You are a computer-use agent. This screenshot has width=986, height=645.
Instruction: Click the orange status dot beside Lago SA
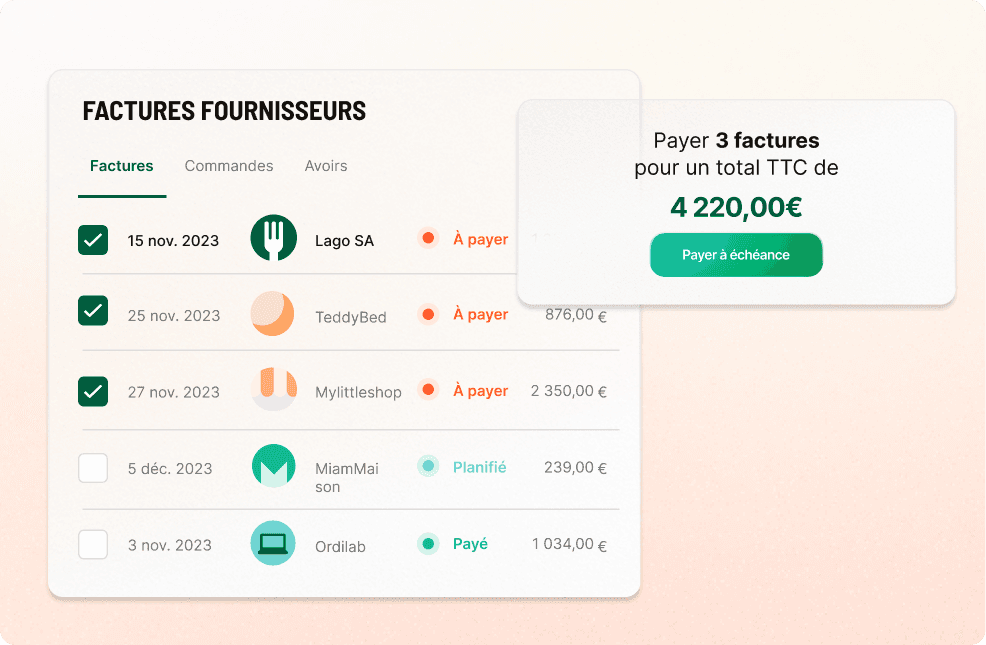pyautogui.click(x=430, y=239)
